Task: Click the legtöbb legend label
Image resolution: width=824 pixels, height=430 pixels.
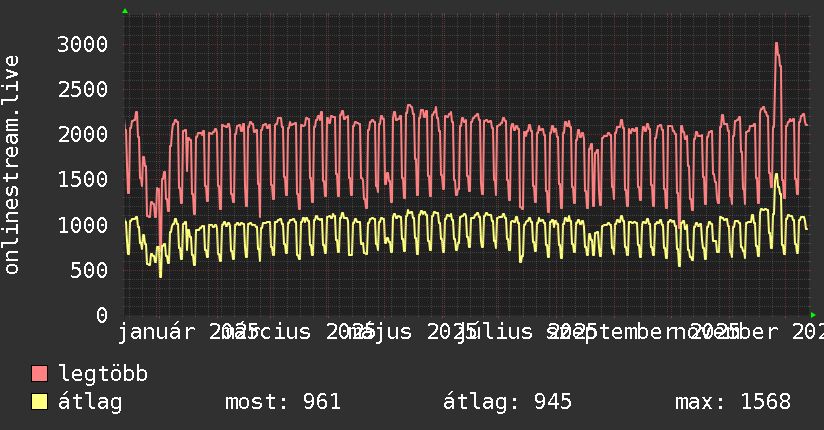Action: tap(103, 374)
